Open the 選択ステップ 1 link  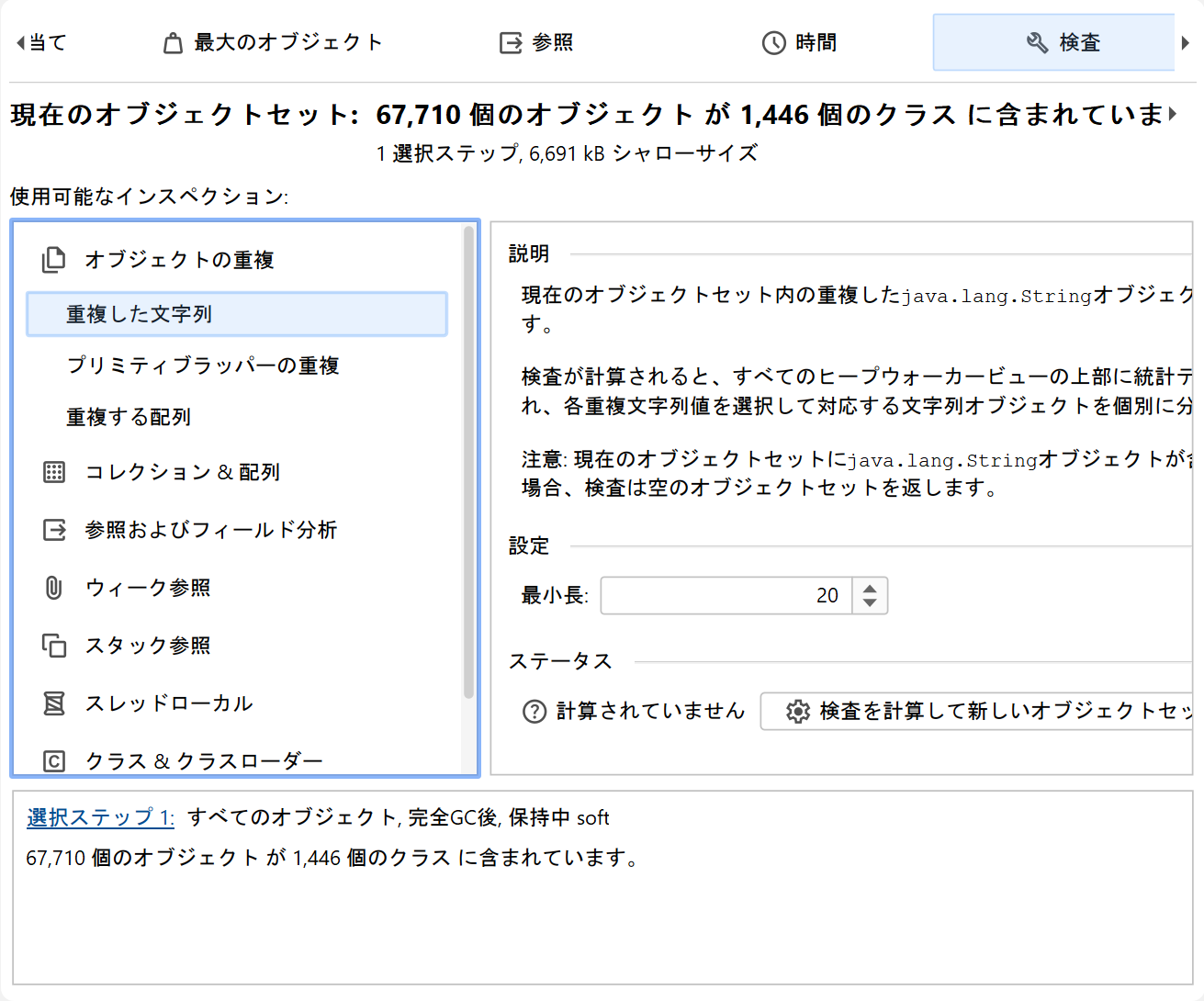pos(100,817)
